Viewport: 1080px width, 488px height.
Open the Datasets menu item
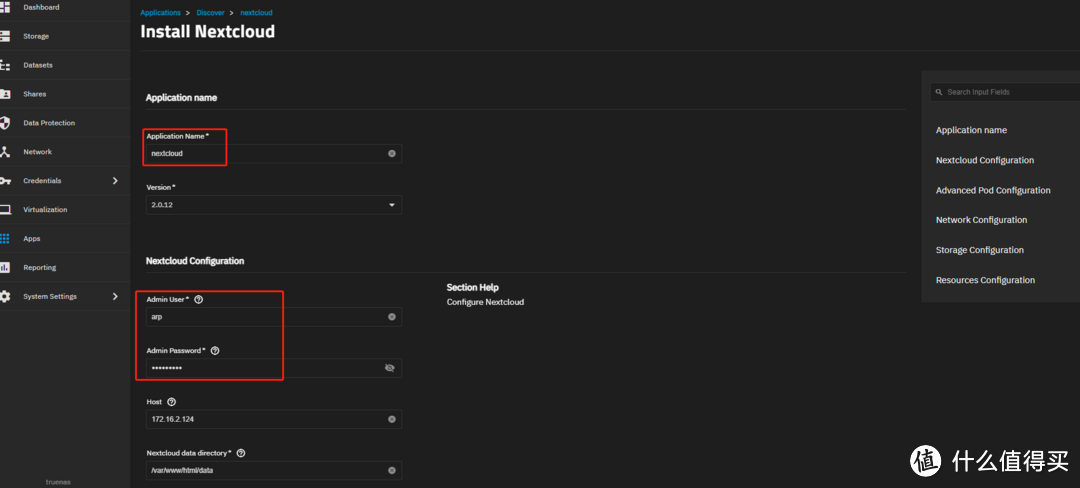(38, 65)
